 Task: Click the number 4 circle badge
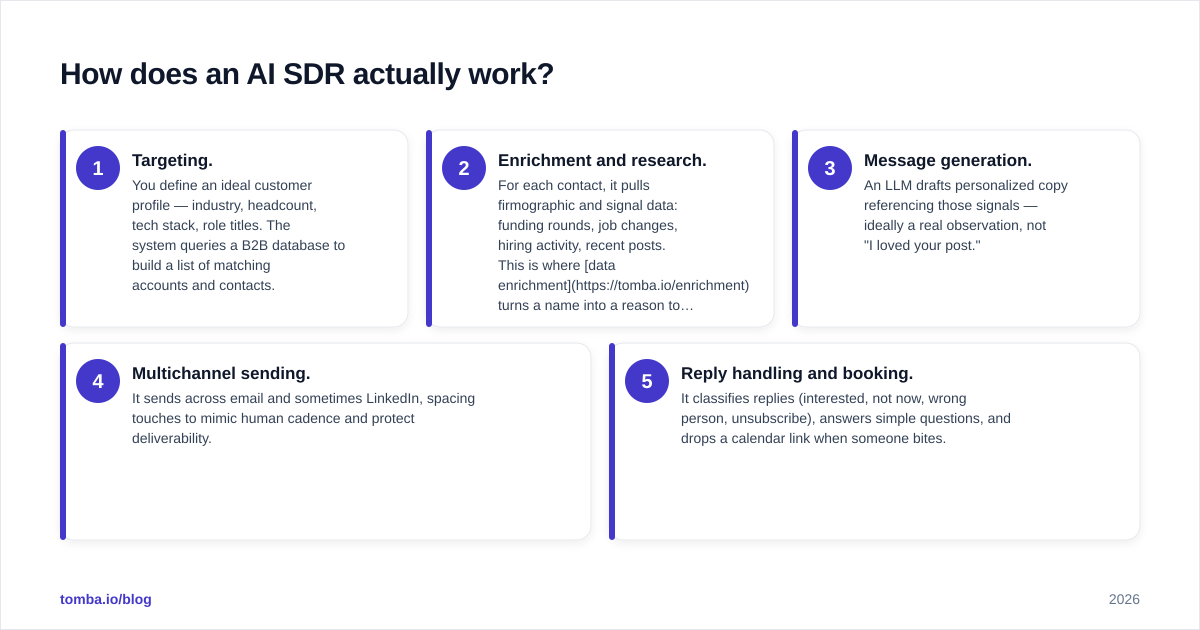(x=98, y=381)
